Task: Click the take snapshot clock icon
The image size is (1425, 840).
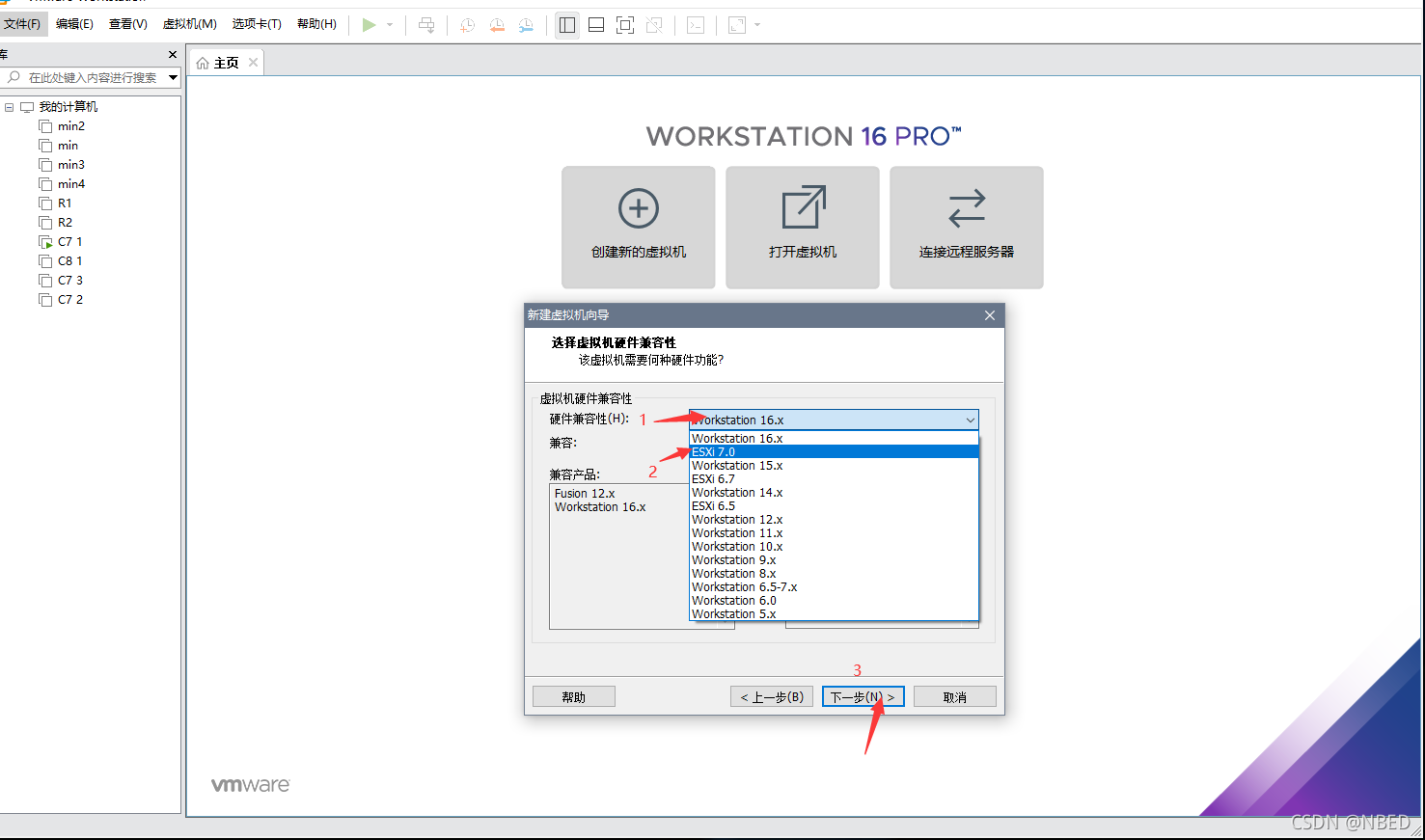Action: [467, 25]
